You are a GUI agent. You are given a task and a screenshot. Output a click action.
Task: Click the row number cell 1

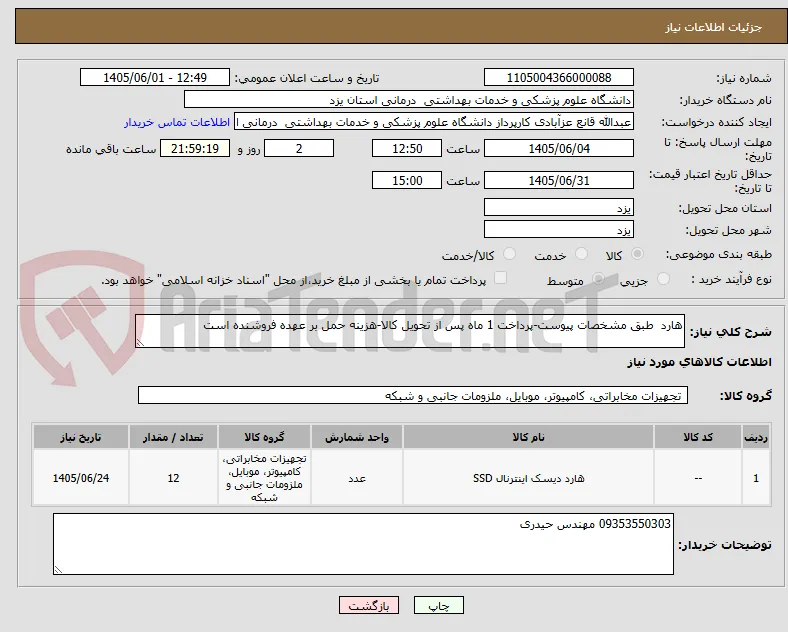tap(756, 478)
